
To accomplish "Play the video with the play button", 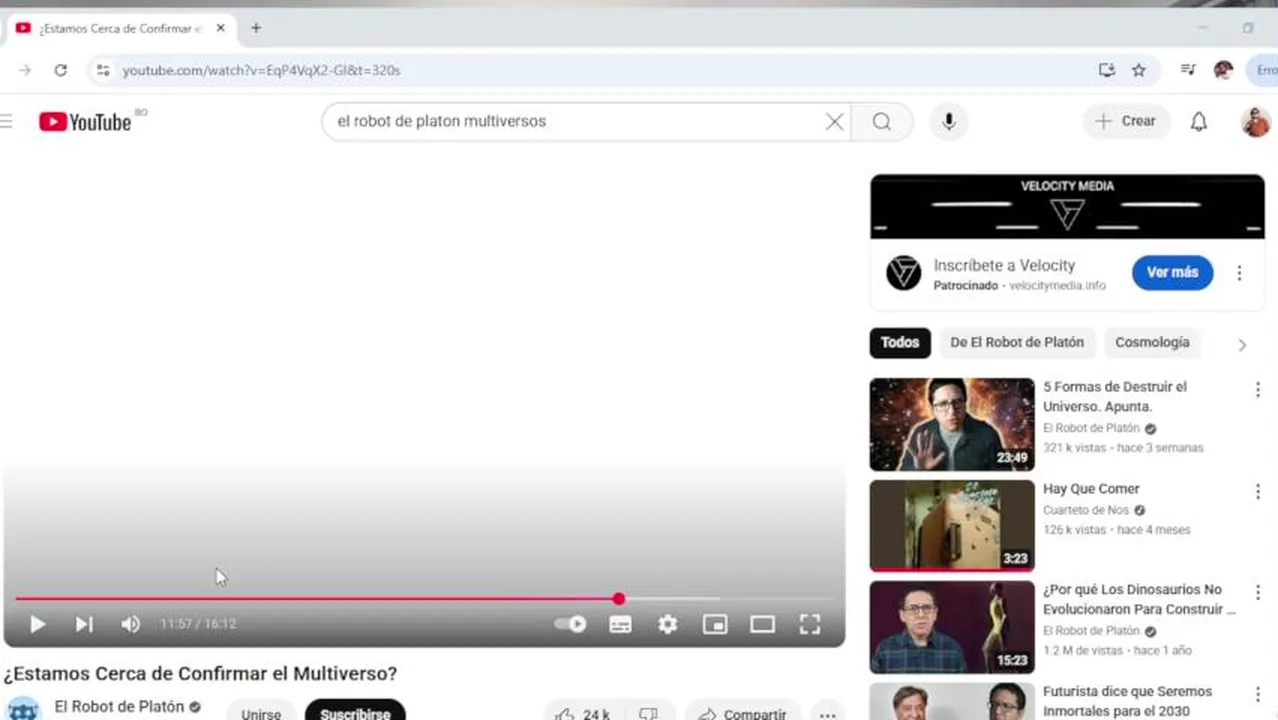I will (x=37, y=624).
